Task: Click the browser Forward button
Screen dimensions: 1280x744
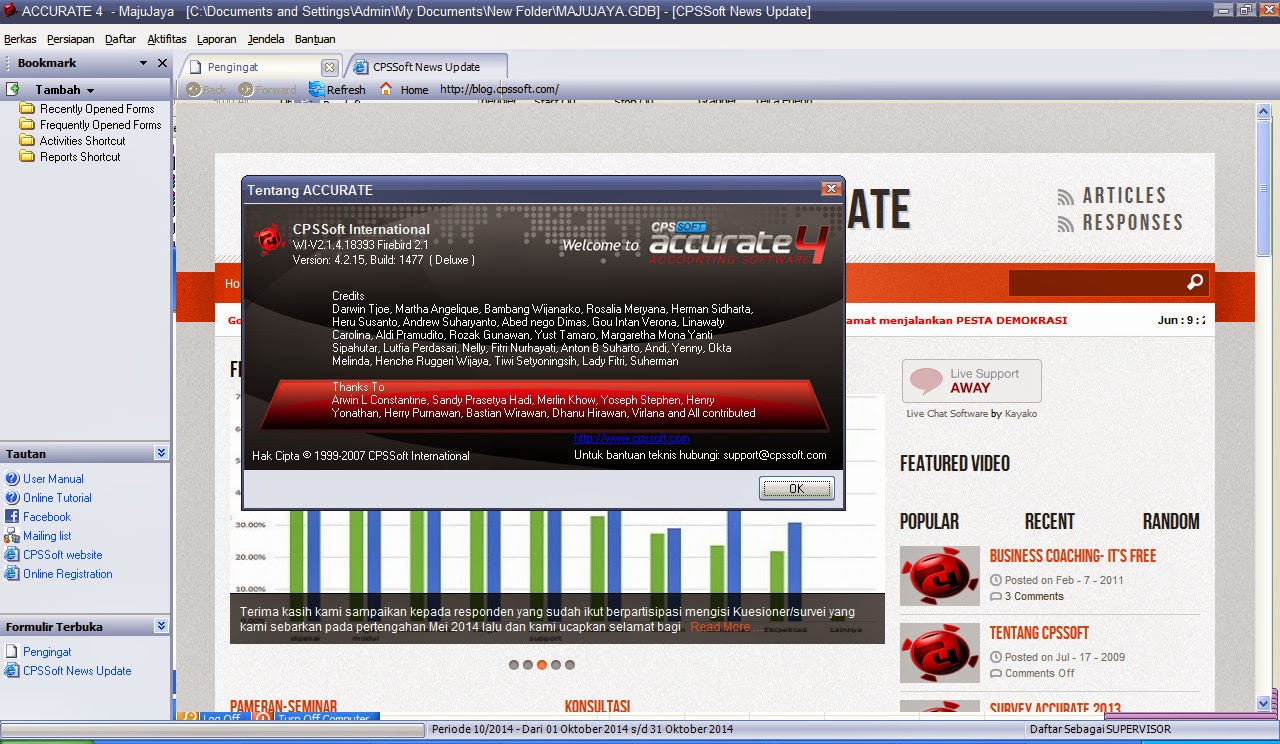Action: 267,89
